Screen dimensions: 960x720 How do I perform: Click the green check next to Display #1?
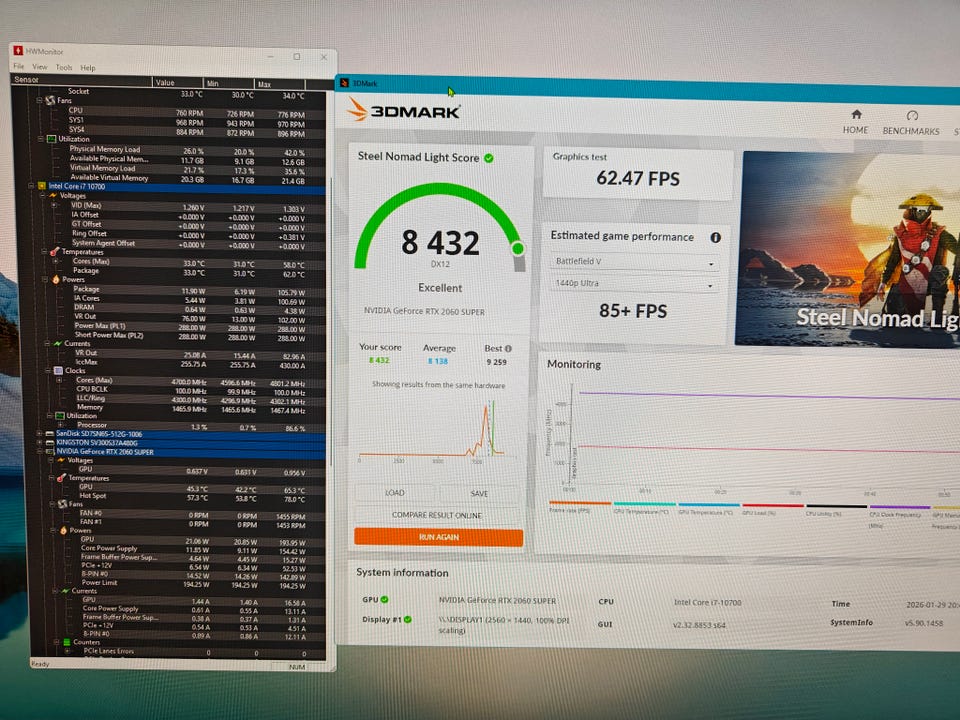pos(408,620)
